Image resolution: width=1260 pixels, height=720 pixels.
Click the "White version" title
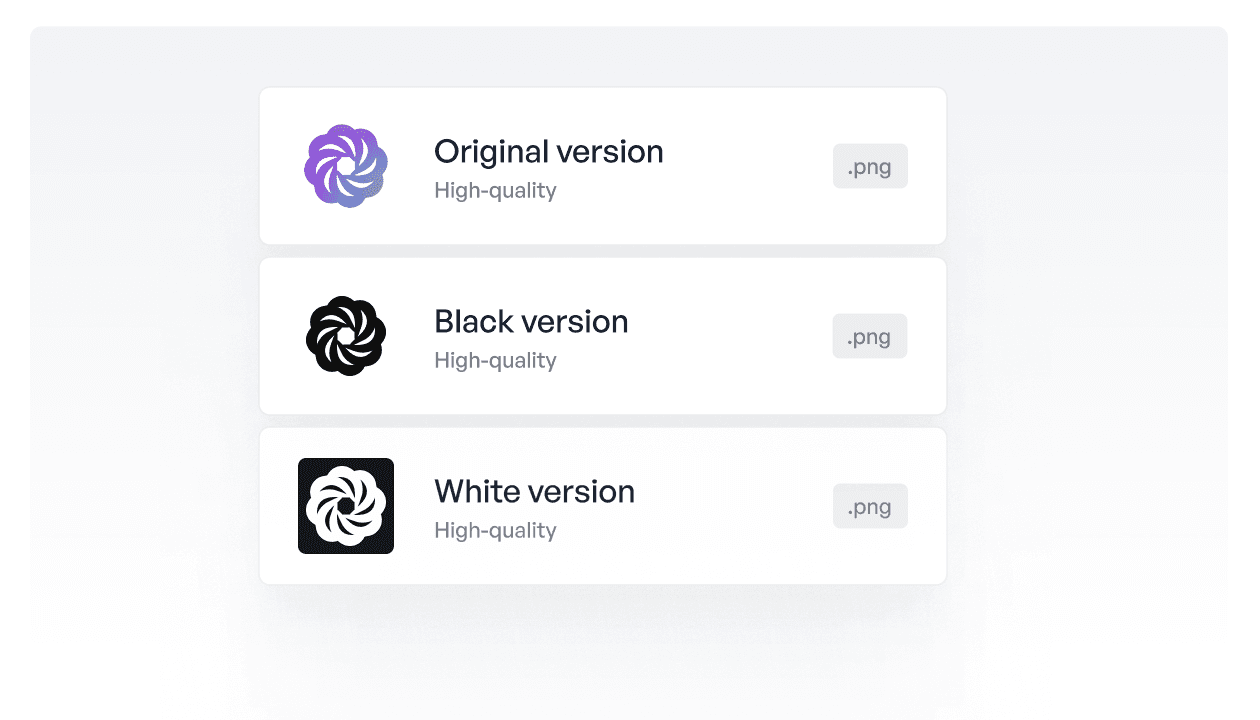pyautogui.click(x=534, y=492)
